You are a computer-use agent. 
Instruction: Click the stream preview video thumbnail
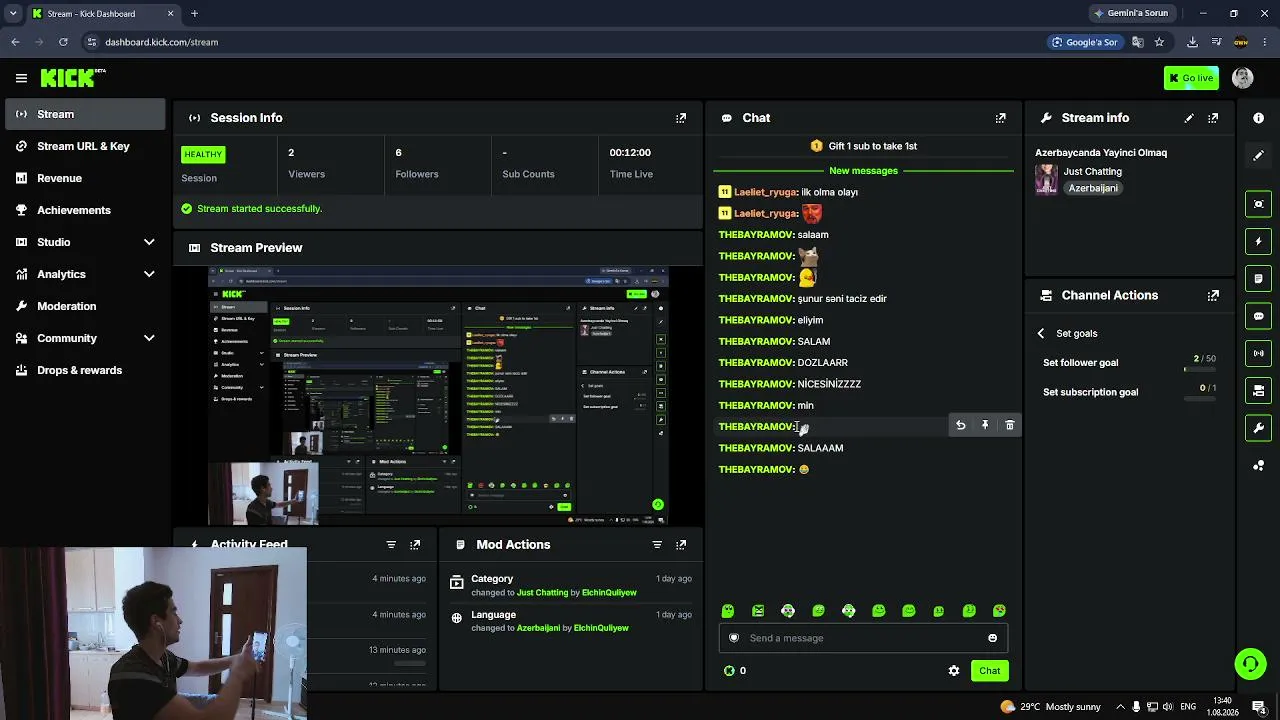[x=439, y=396]
